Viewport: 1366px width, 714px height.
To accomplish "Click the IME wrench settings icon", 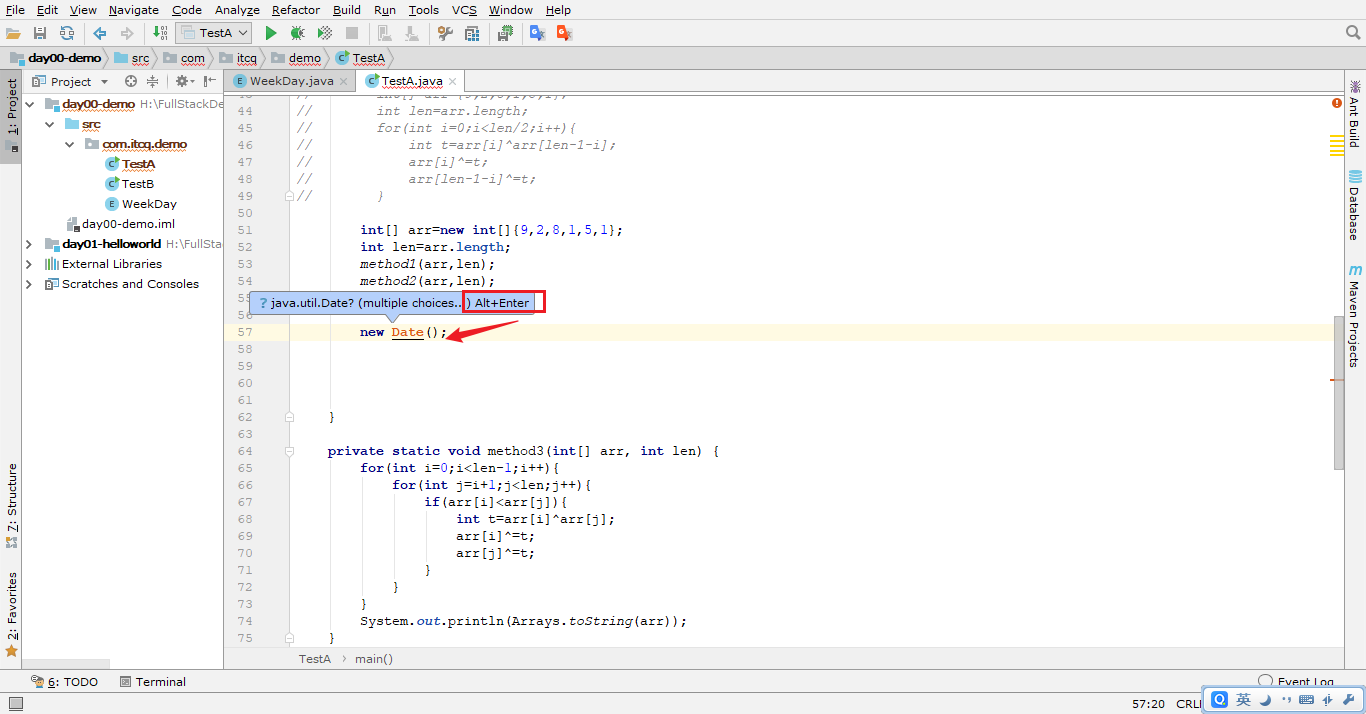I will click(1349, 700).
